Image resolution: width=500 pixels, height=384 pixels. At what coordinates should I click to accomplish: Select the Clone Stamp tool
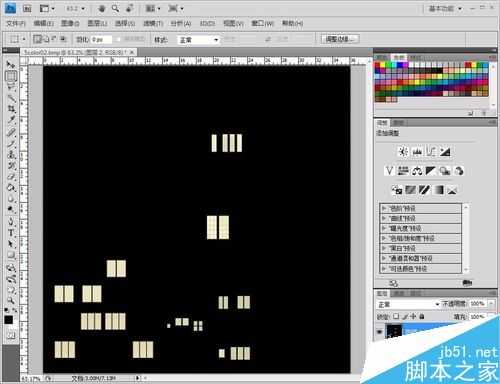pos(11,155)
